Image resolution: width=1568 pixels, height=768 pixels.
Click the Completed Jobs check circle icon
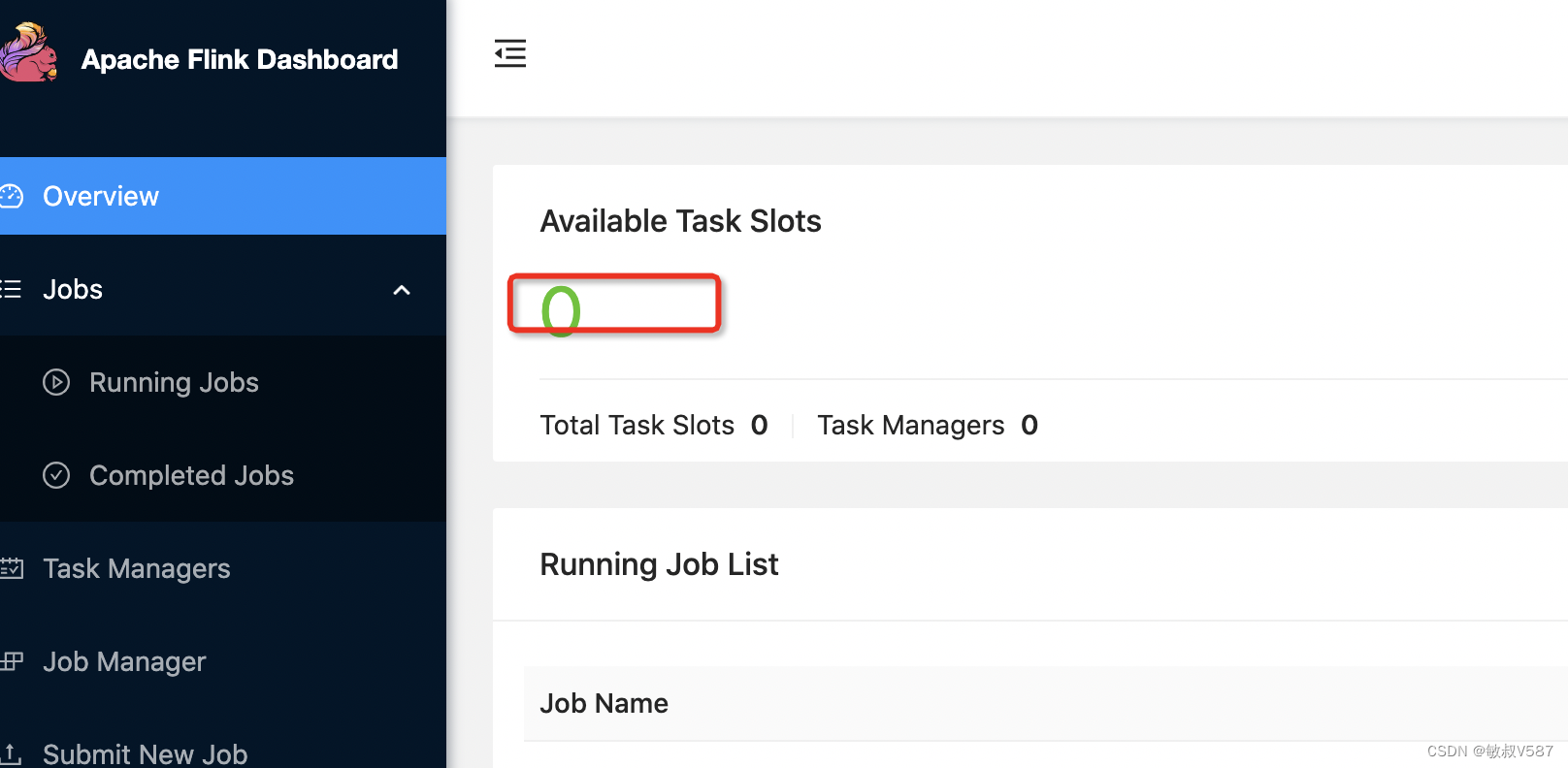[x=56, y=475]
